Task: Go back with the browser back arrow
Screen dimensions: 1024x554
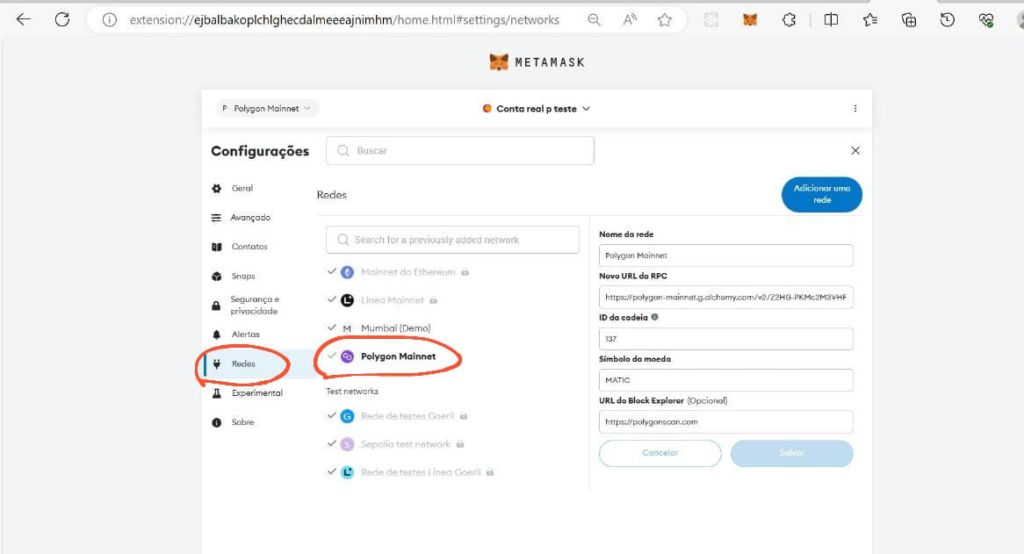Action: [24, 20]
